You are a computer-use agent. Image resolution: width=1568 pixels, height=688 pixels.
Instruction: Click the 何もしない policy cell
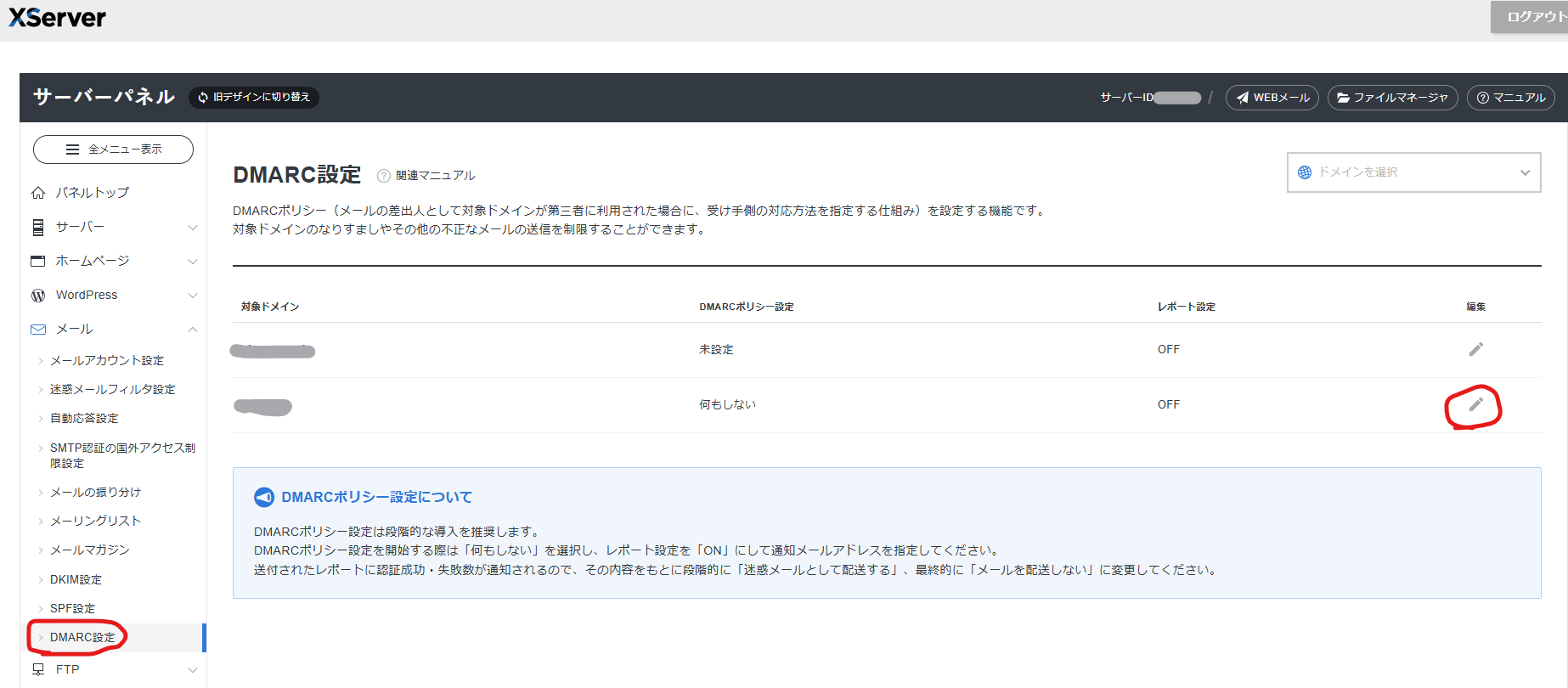(727, 404)
